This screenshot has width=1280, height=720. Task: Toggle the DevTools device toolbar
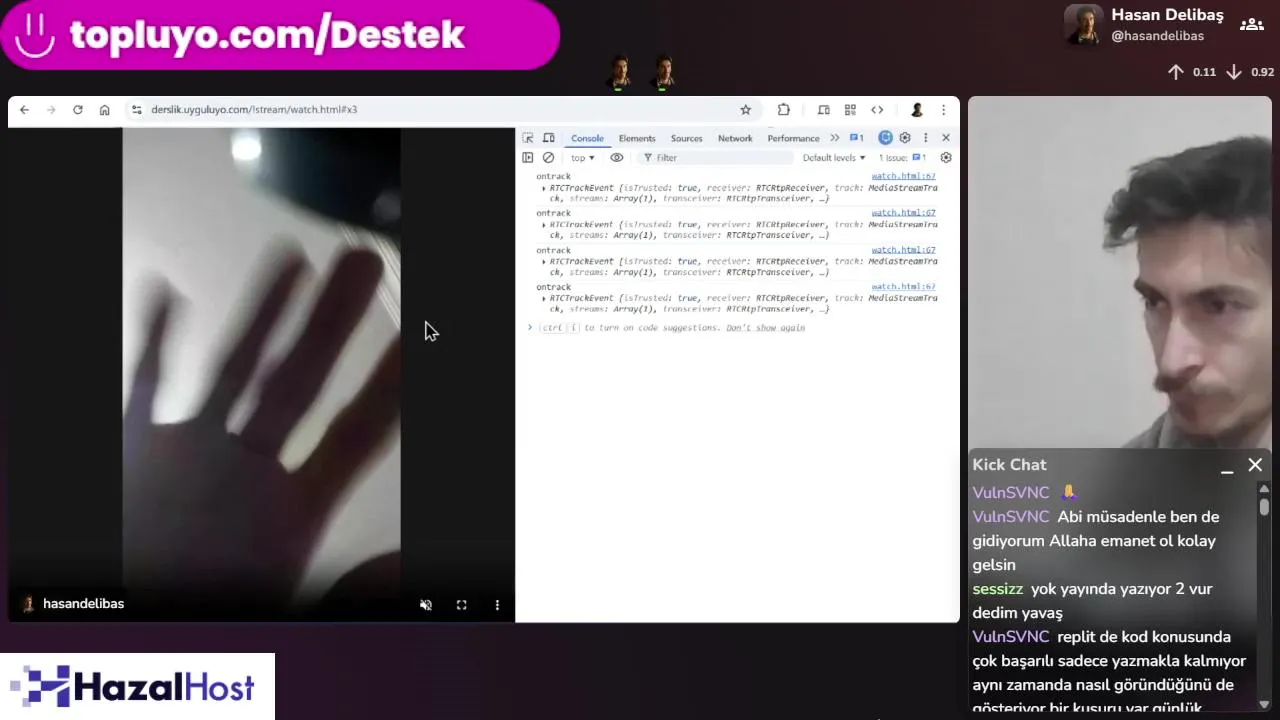pyautogui.click(x=549, y=138)
